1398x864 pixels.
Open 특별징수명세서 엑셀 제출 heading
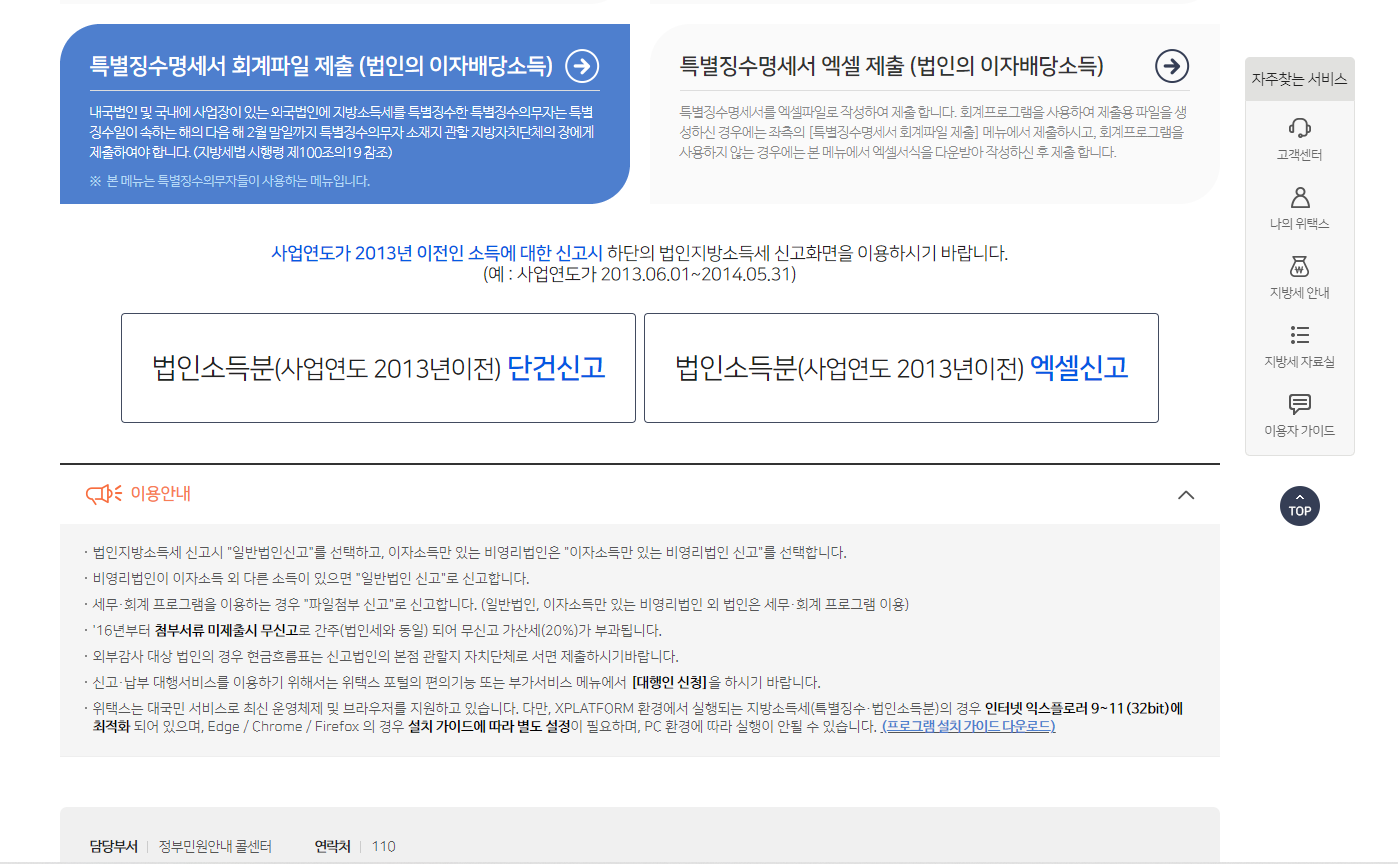coord(892,67)
